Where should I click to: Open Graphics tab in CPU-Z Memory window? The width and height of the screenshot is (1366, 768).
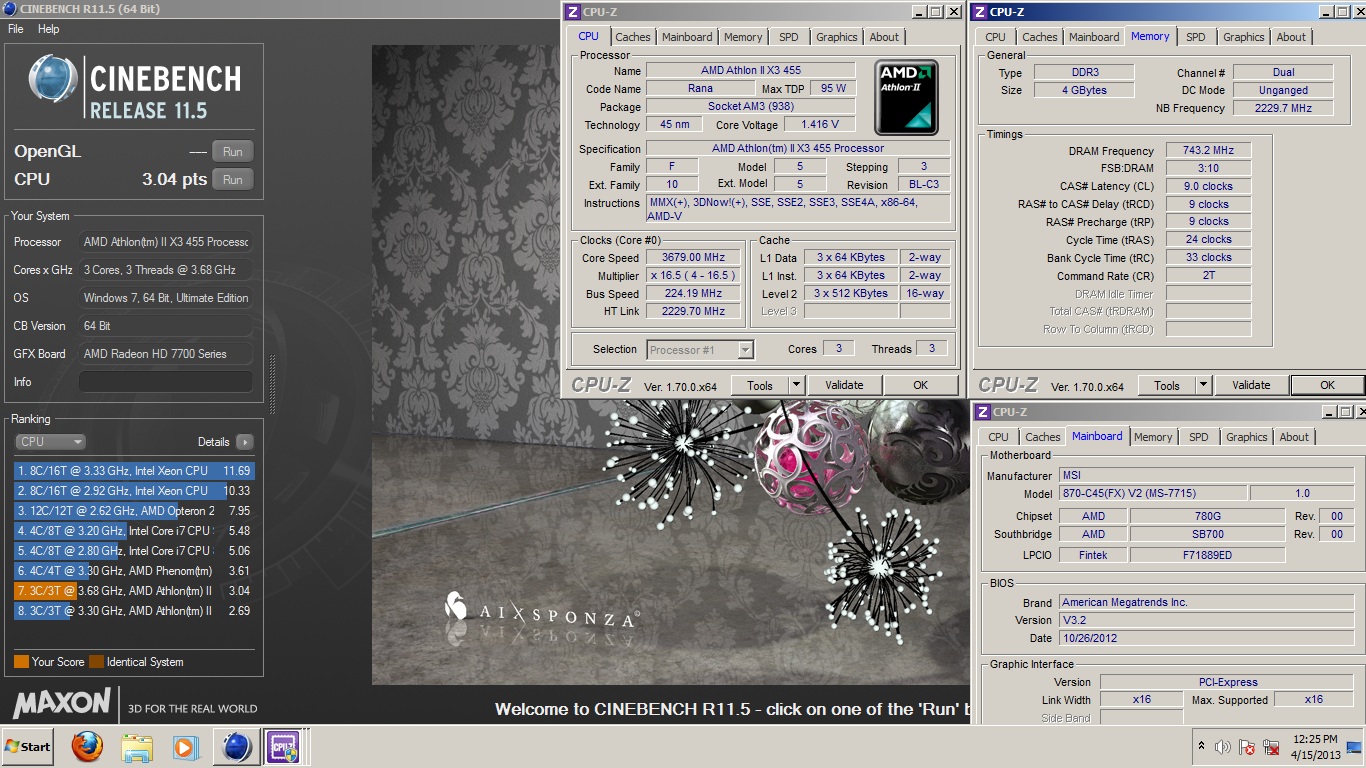[x=1244, y=37]
